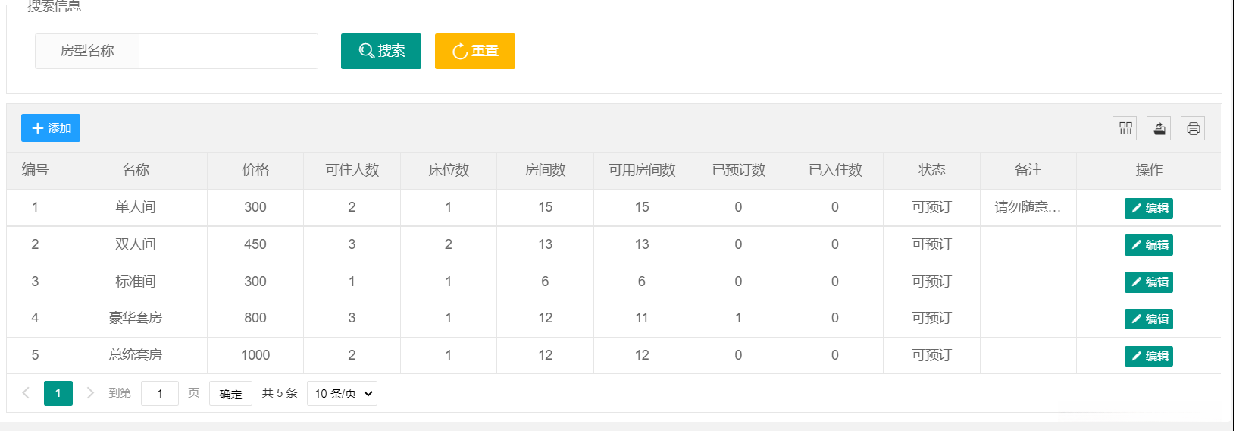Open the 10 条/页 page size dropdown
Screen dimensions: 1234x431
click(x=342, y=394)
